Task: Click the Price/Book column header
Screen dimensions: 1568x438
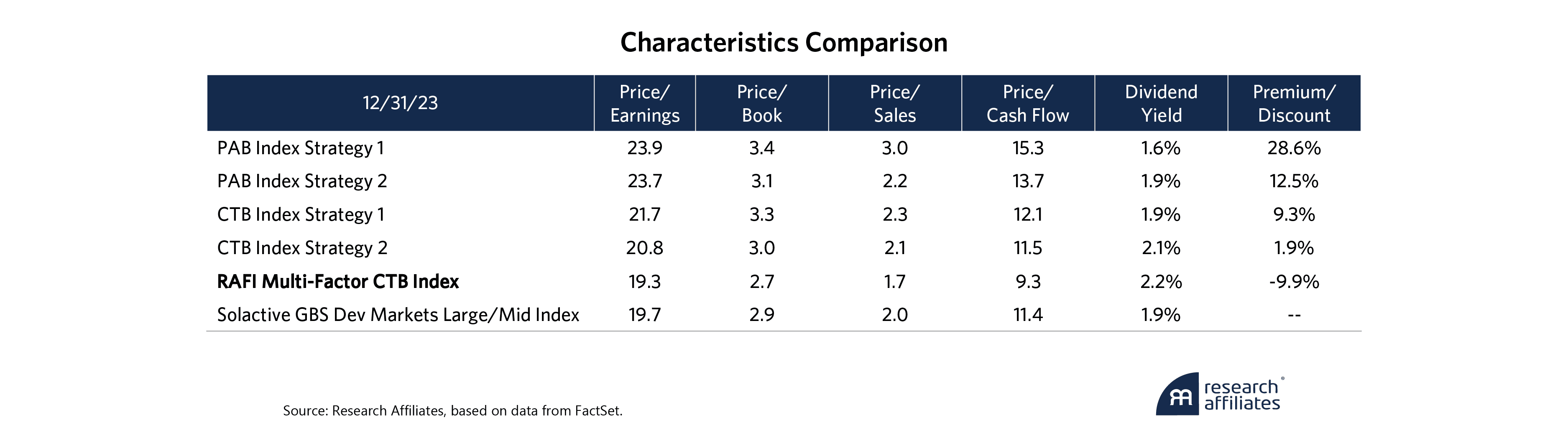Action: point(761,103)
